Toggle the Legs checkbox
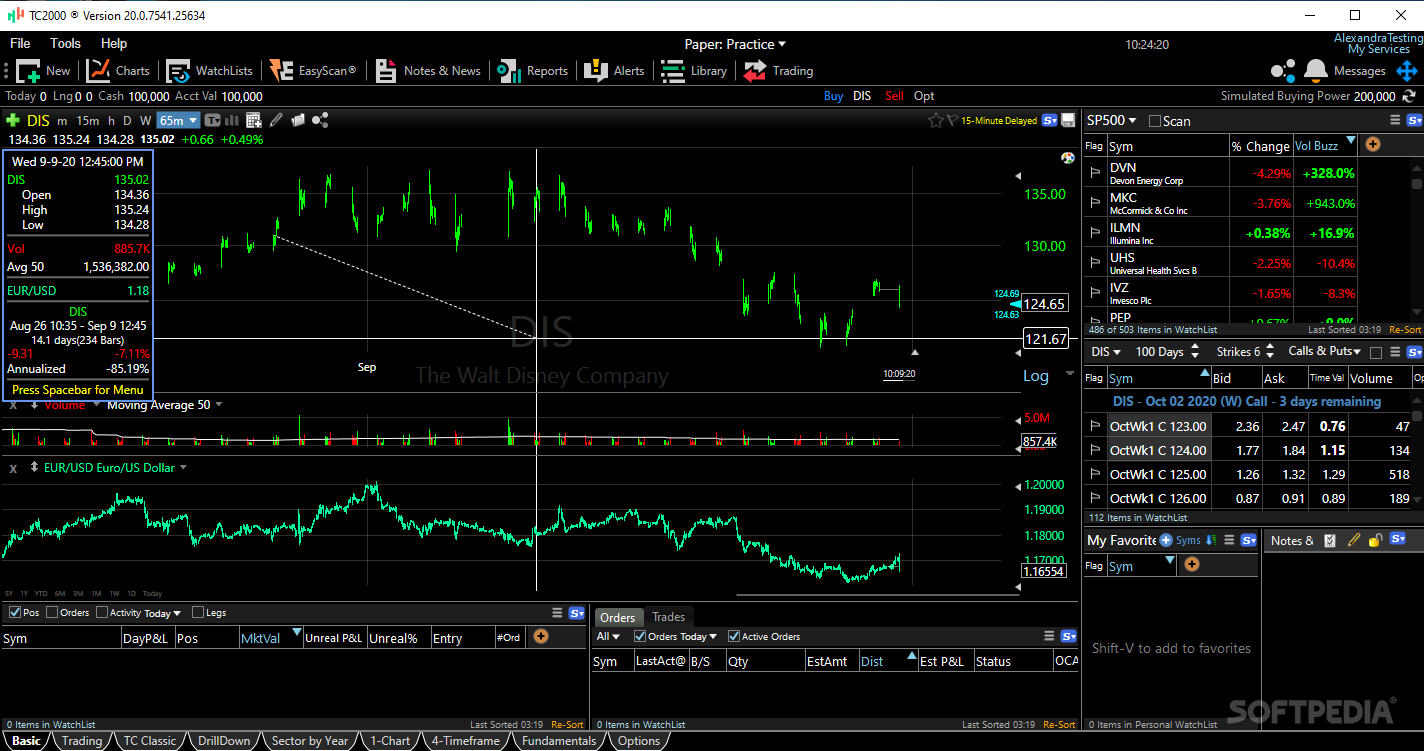 pos(198,612)
